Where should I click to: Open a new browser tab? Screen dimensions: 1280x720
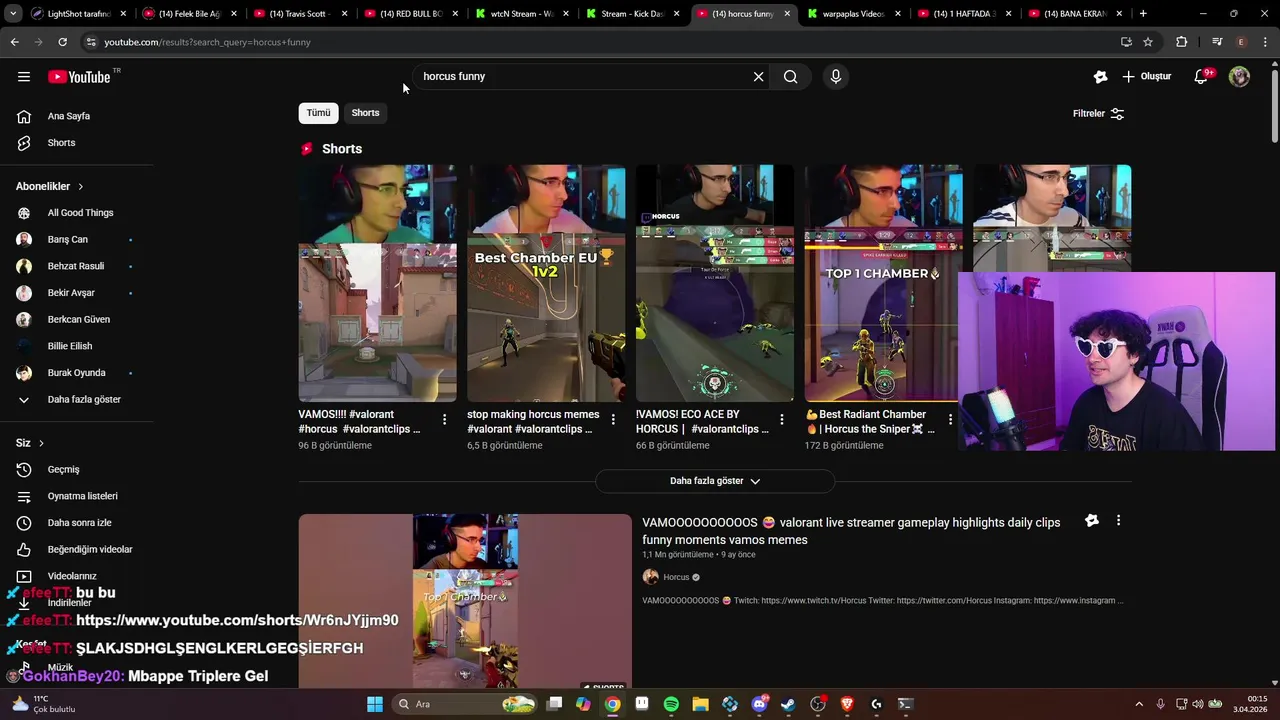pos(1143,14)
